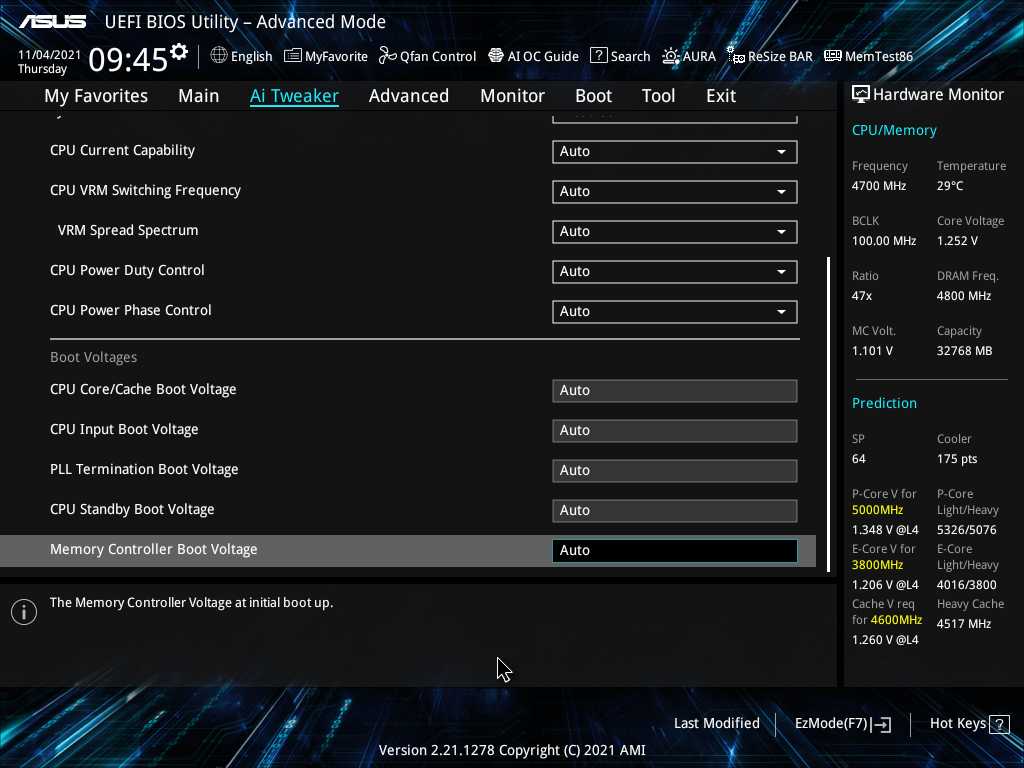Click CPU Standby Boot Voltage field
The image size is (1024, 768).
point(675,511)
